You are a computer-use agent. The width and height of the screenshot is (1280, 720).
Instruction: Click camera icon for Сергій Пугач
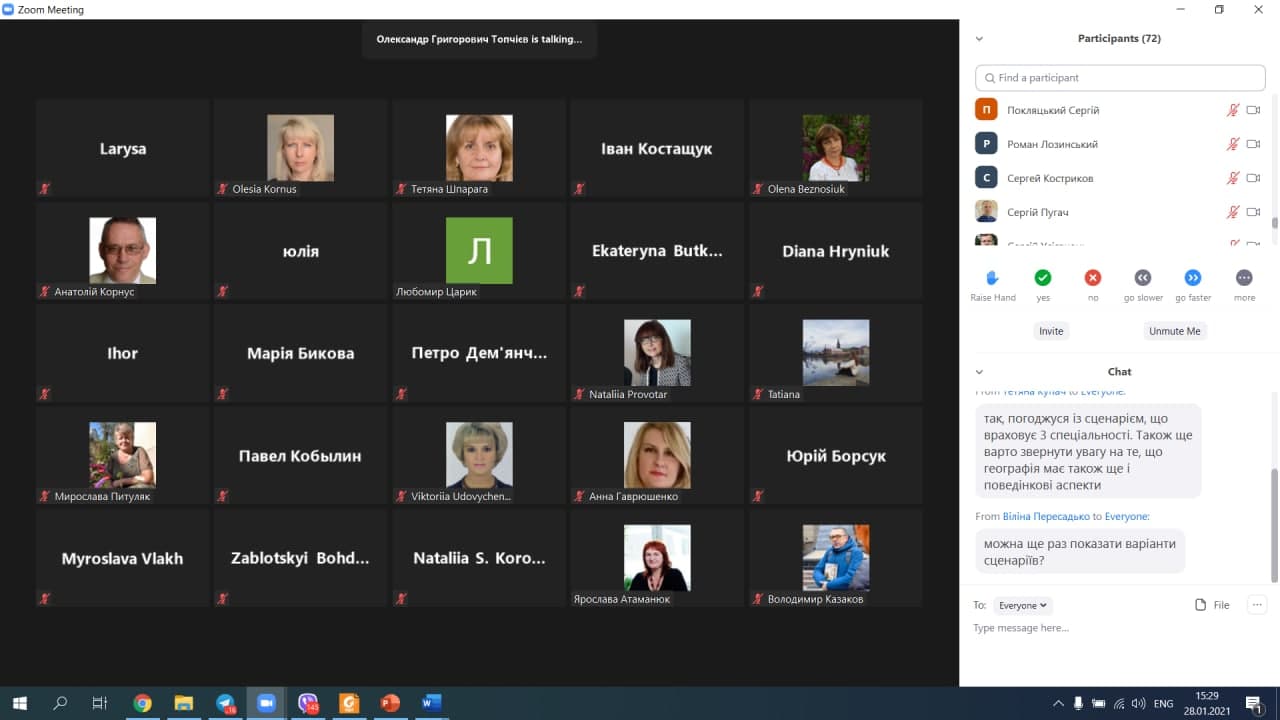(x=1253, y=212)
